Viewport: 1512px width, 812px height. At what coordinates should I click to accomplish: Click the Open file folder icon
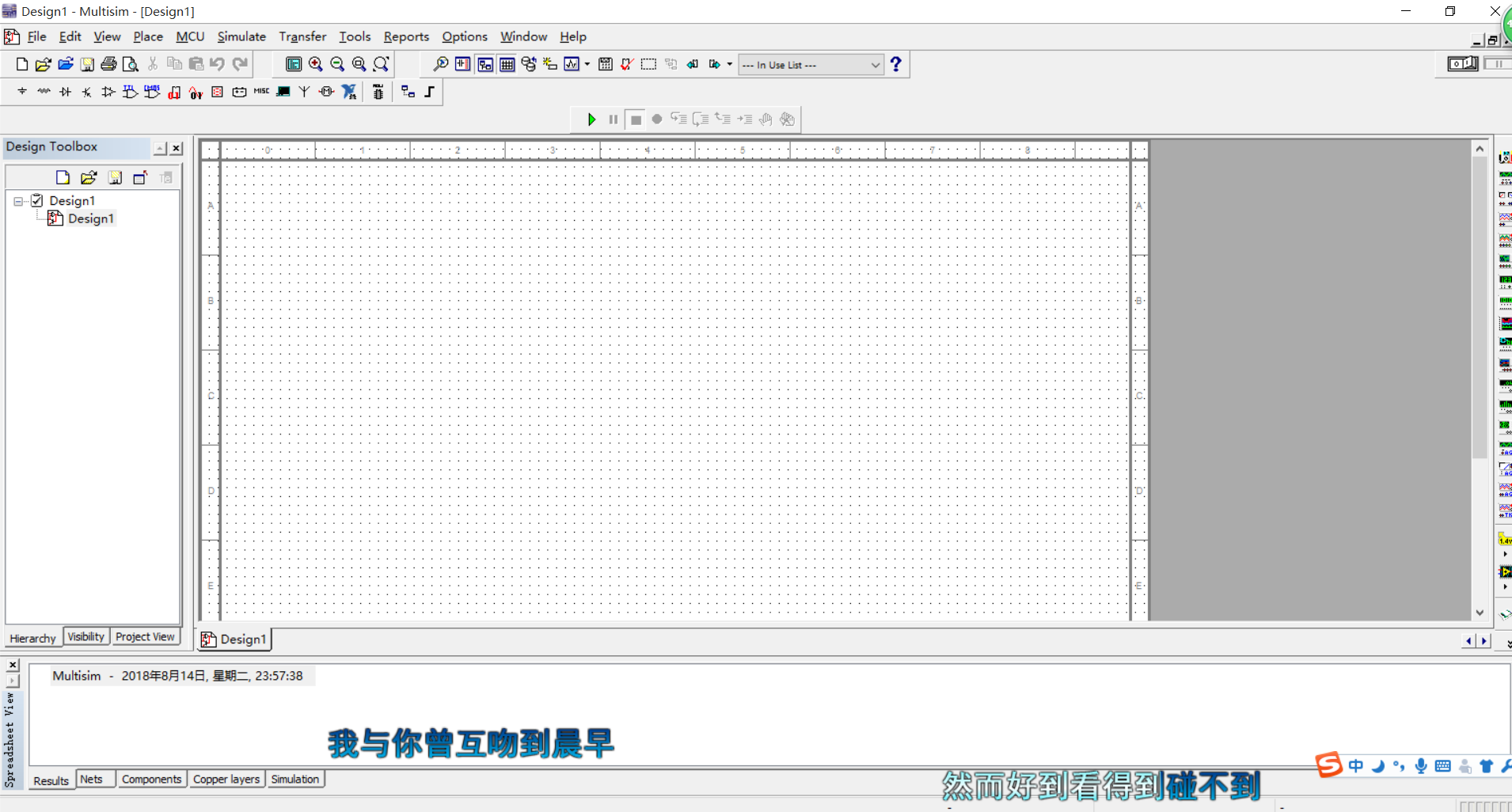[44, 64]
